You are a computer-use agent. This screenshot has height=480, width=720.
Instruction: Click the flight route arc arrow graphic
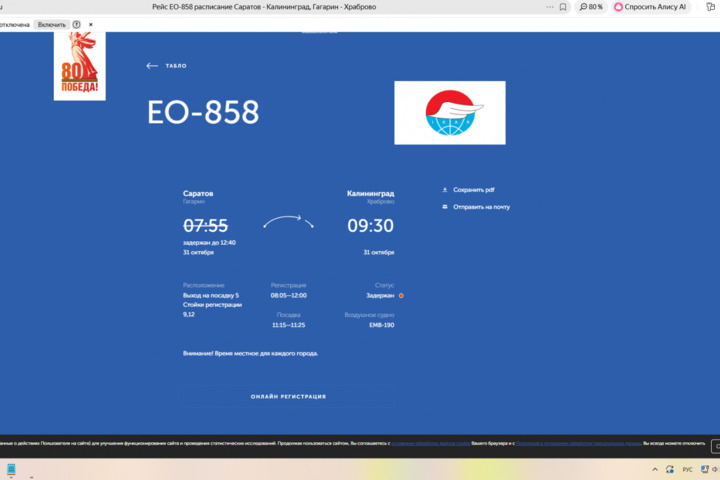(x=288, y=221)
